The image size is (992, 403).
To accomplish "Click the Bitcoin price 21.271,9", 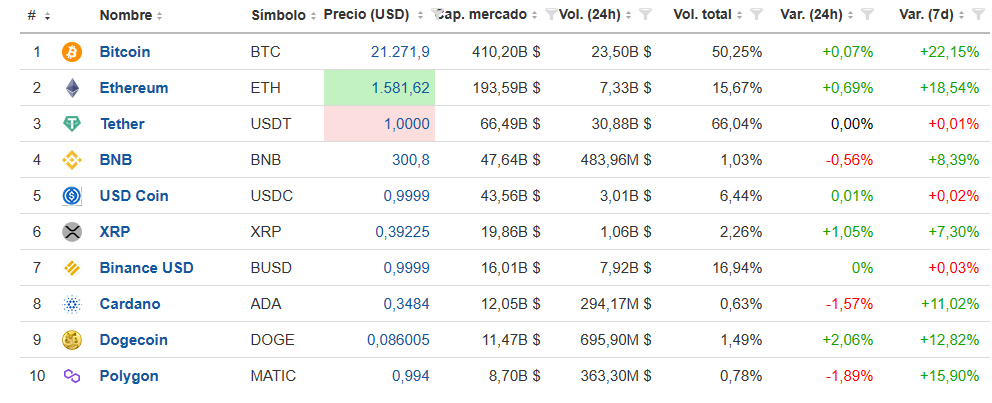I will tap(399, 52).
